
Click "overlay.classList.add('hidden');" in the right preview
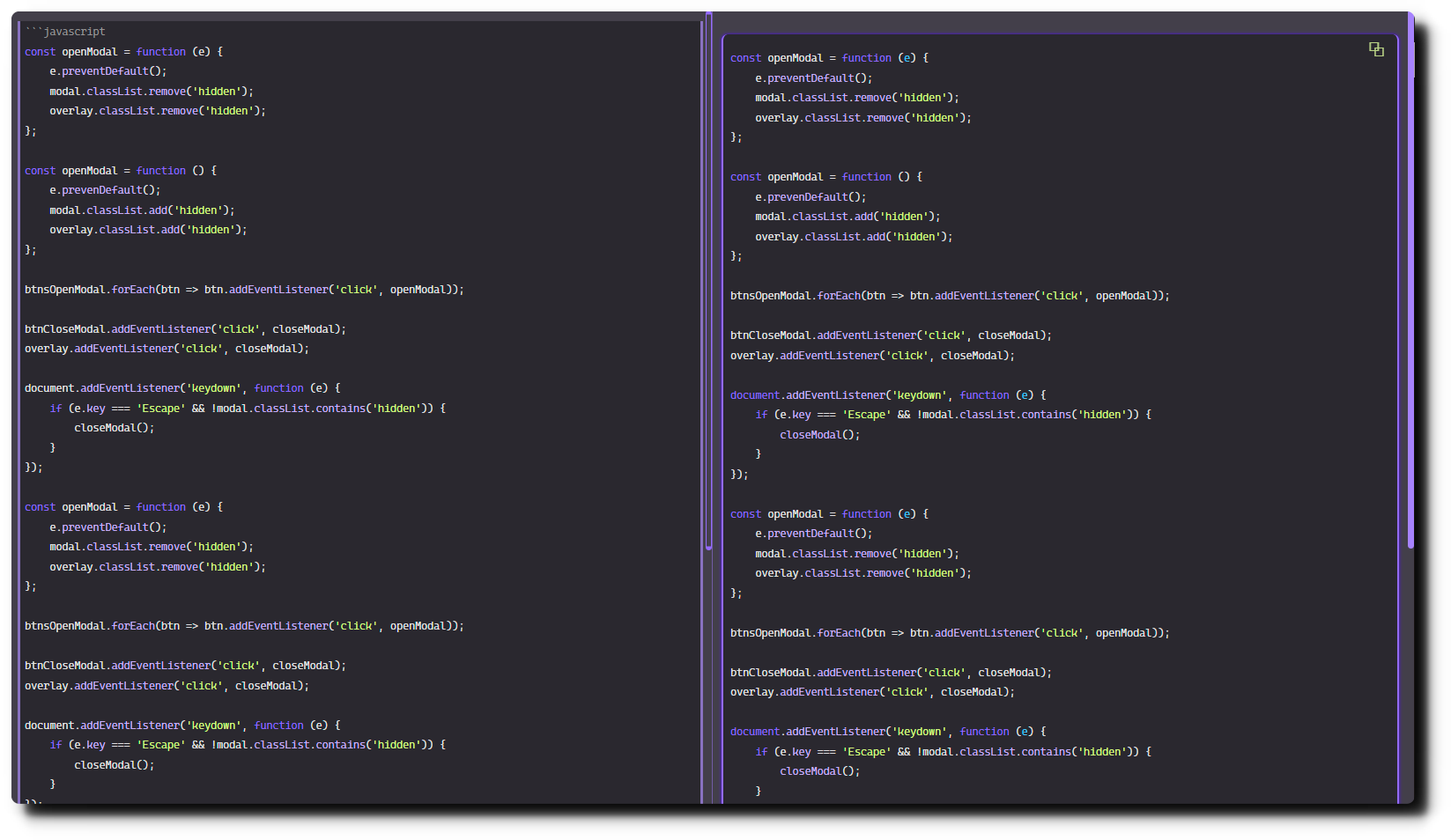point(854,237)
